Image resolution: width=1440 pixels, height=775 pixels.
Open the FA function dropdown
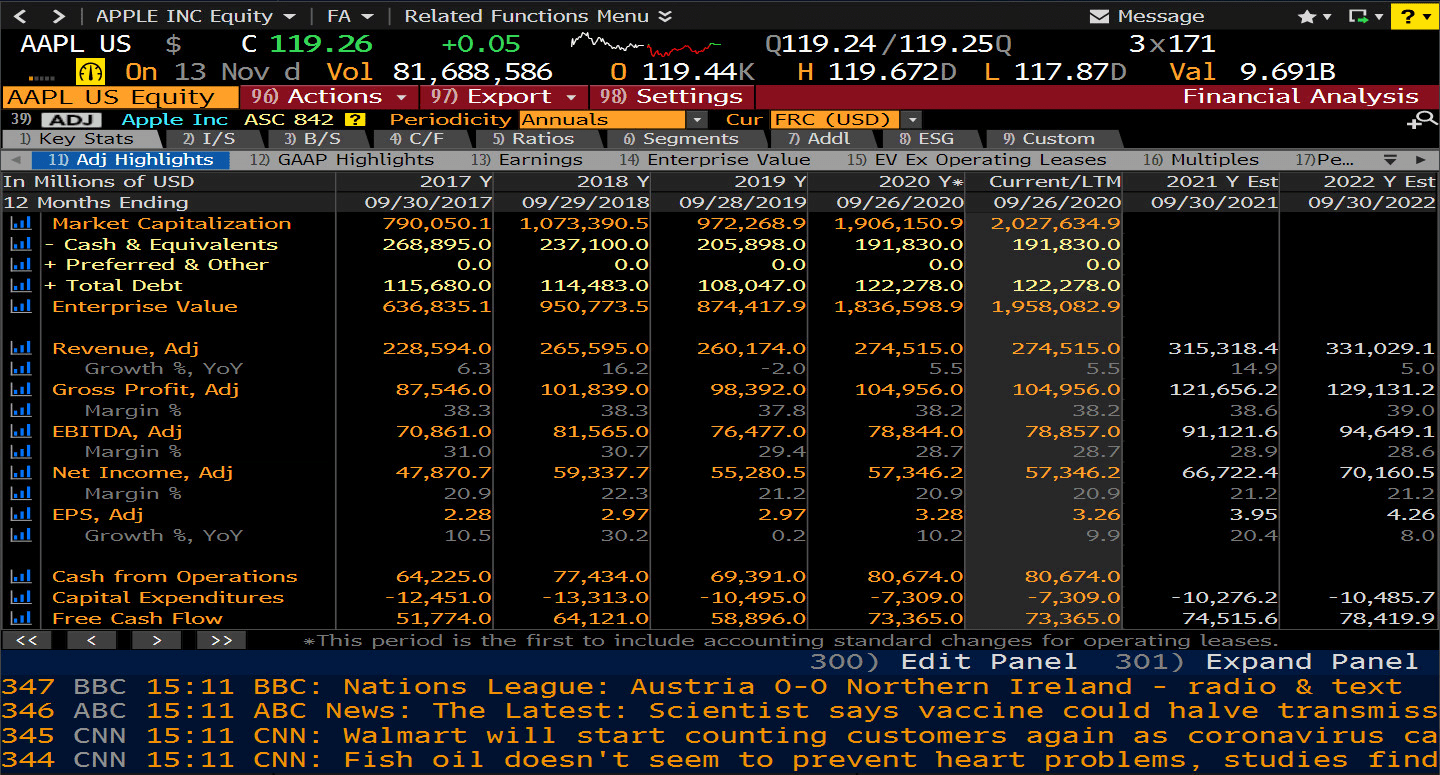coord(350,16)
